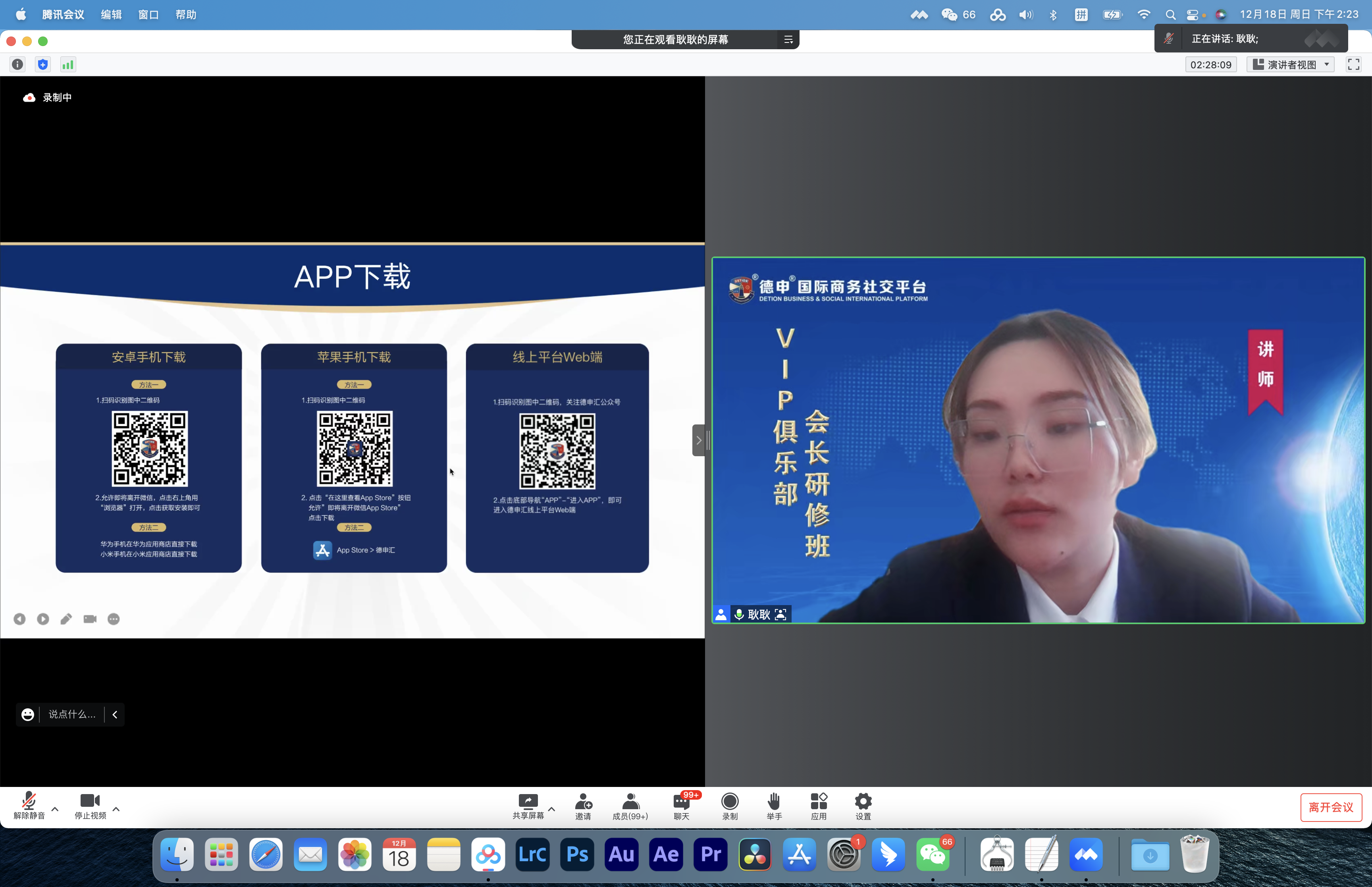
Task: Unmute microphone with 解除静音
Action: pos(29,806)
